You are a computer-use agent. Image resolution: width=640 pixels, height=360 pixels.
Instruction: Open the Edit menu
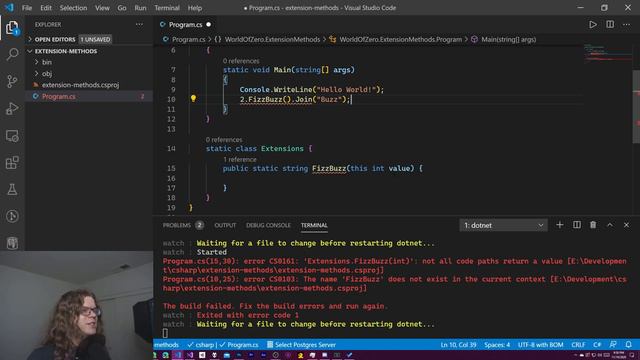pyautogui.click(x=46, y=8)
